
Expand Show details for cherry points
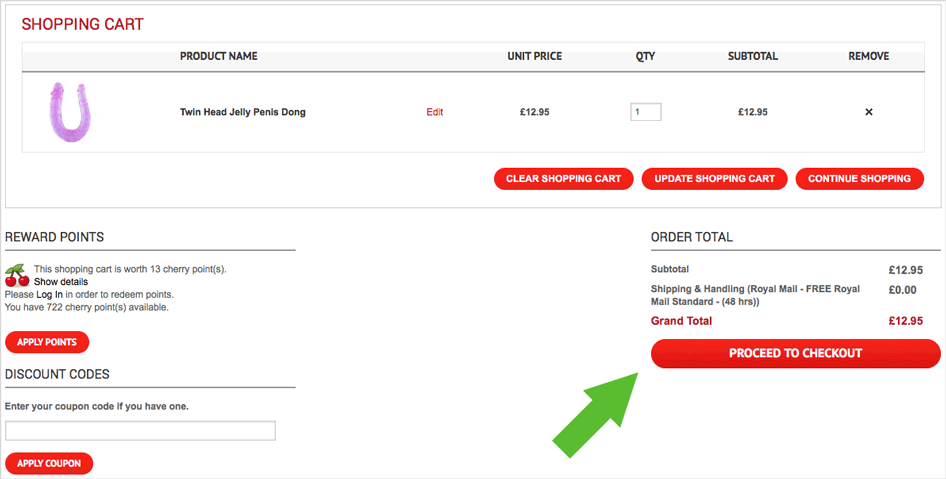point(61,282)
